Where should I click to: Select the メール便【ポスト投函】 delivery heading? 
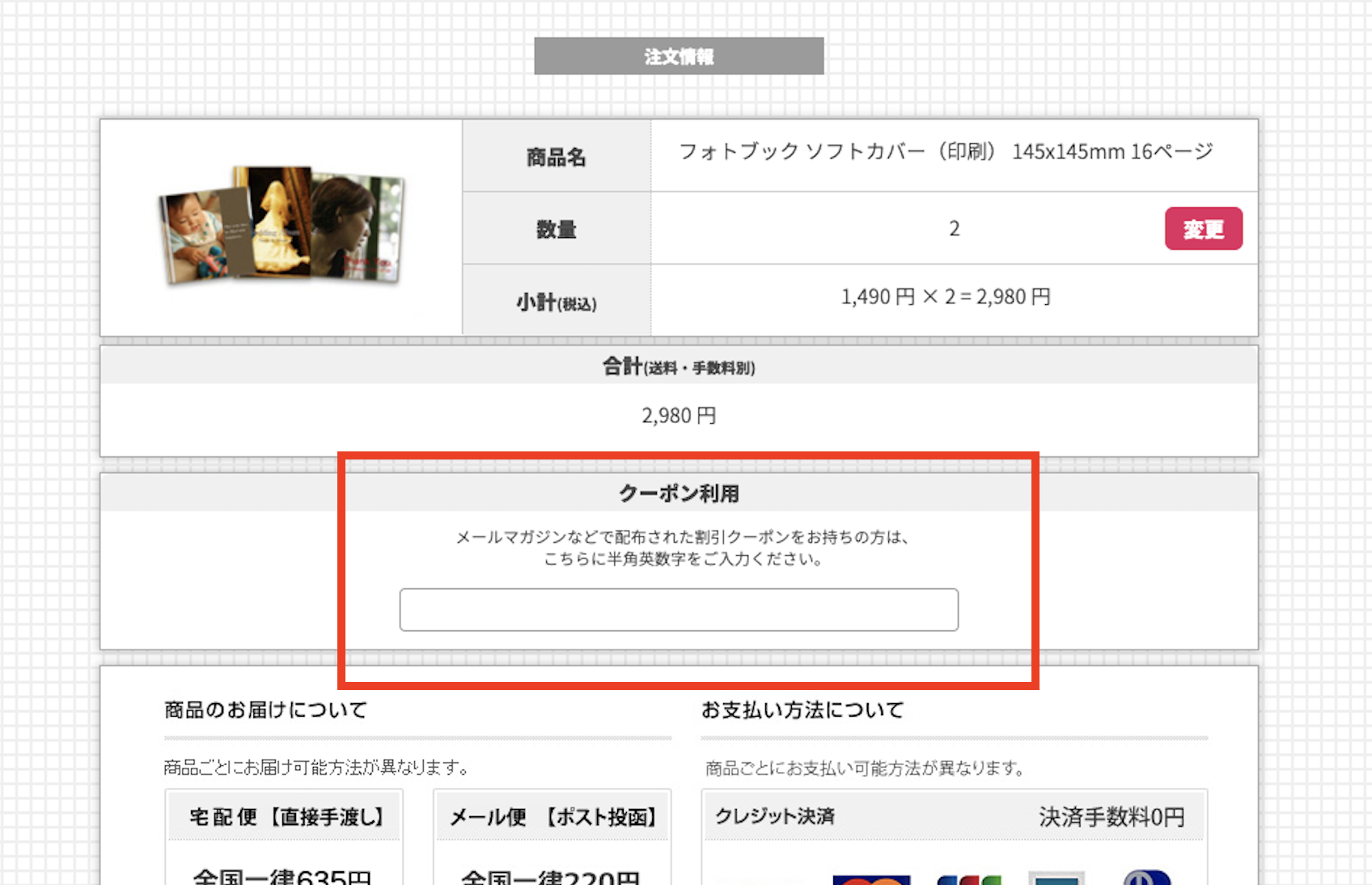(x=553, y=817)
